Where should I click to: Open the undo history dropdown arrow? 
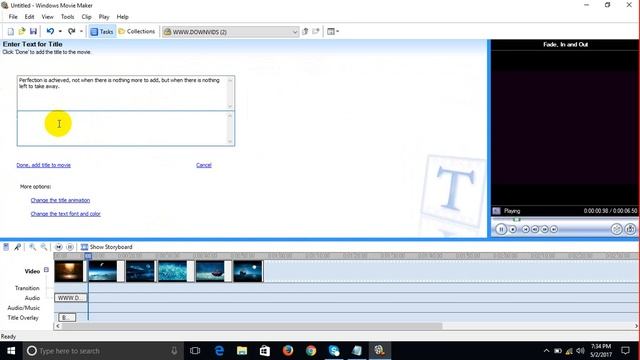[x=60, y=31]
